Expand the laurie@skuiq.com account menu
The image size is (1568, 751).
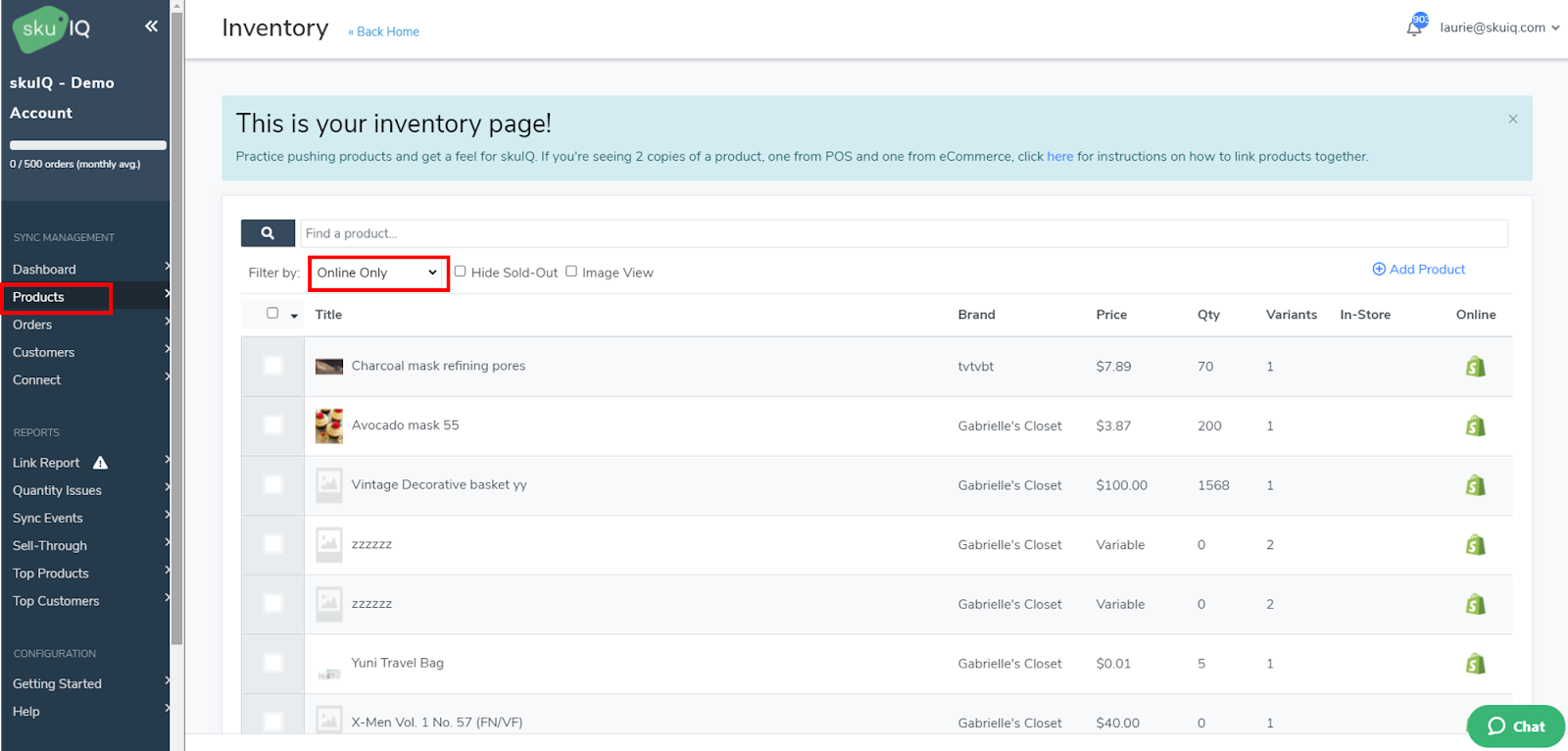click(1498, 27)
